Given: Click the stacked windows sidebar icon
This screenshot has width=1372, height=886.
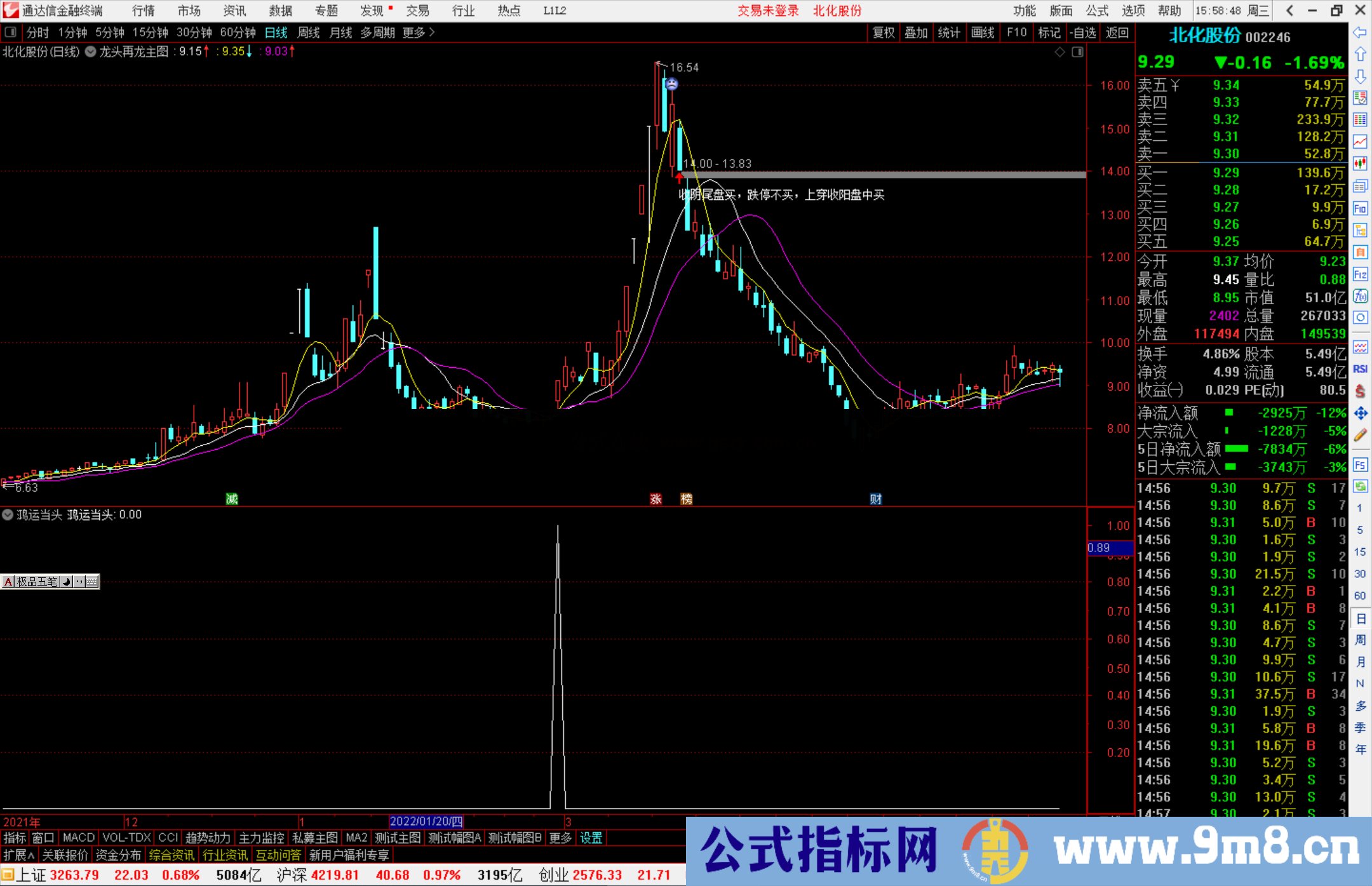Looking at the screenshot, I should (x=1360, y=186).
